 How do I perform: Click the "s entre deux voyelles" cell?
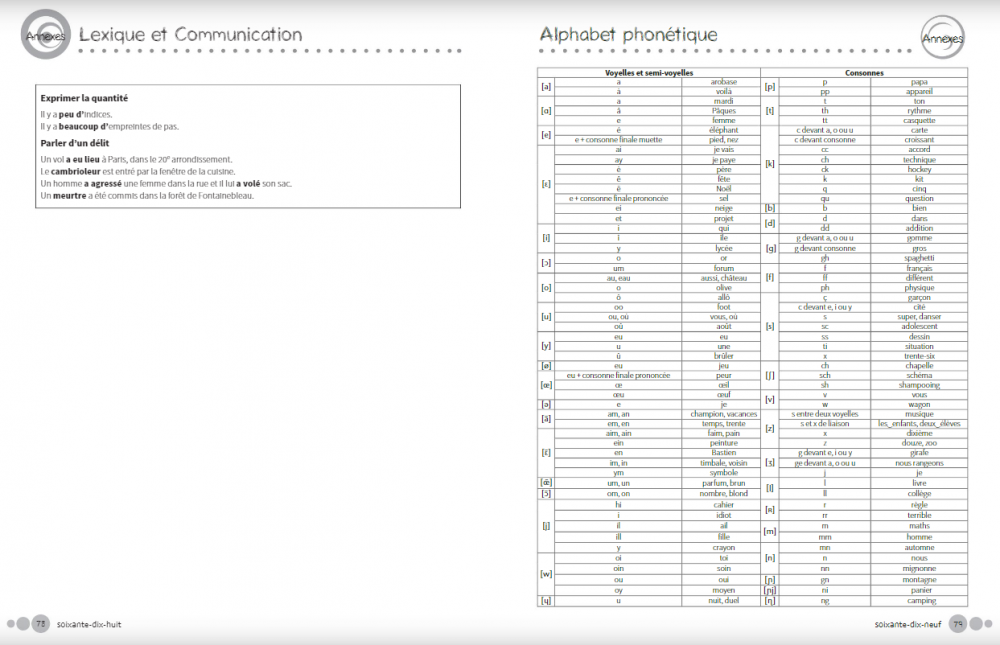[825, 414]
